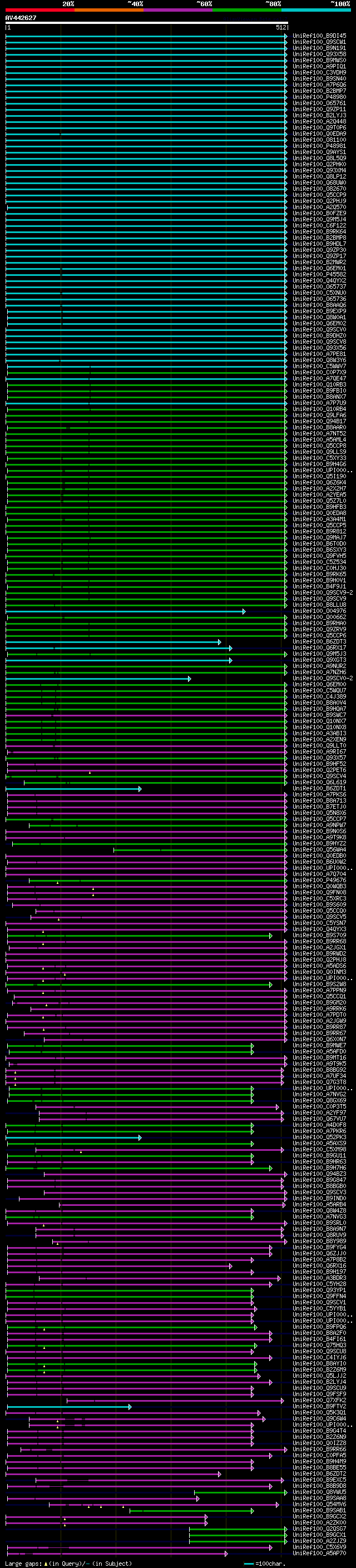
Task: Click the UniRef100_Q6RX17 label
Action: pos(319,647)
